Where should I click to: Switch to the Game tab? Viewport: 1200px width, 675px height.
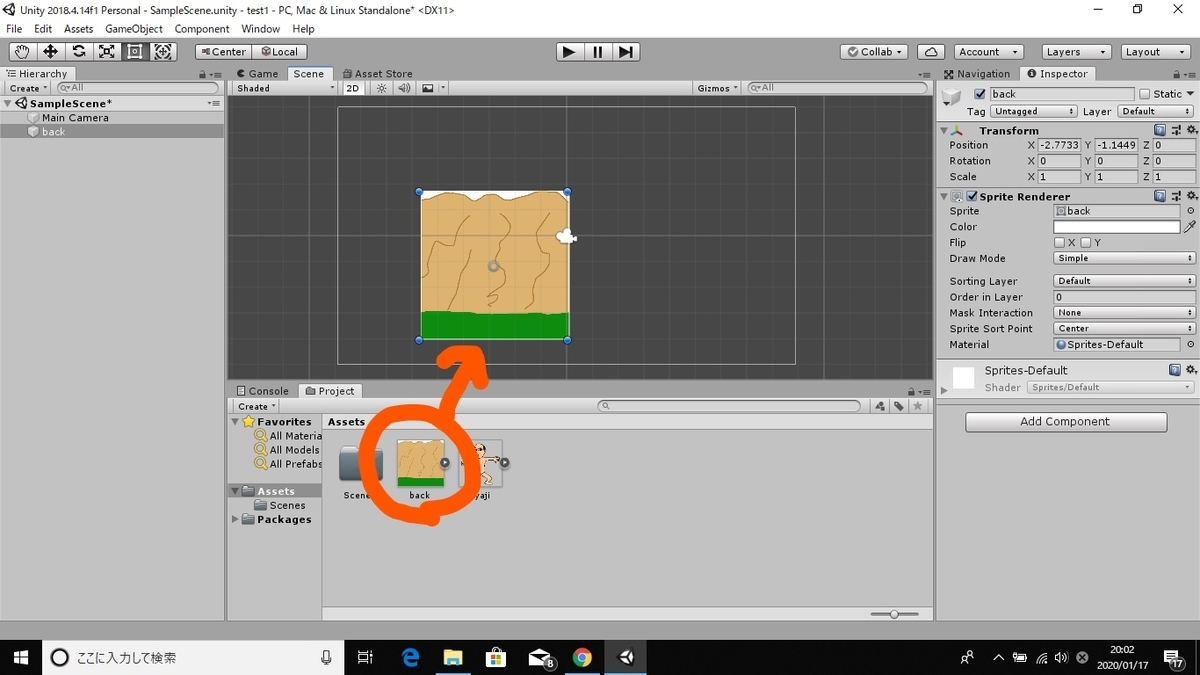[x=258, y=73]
